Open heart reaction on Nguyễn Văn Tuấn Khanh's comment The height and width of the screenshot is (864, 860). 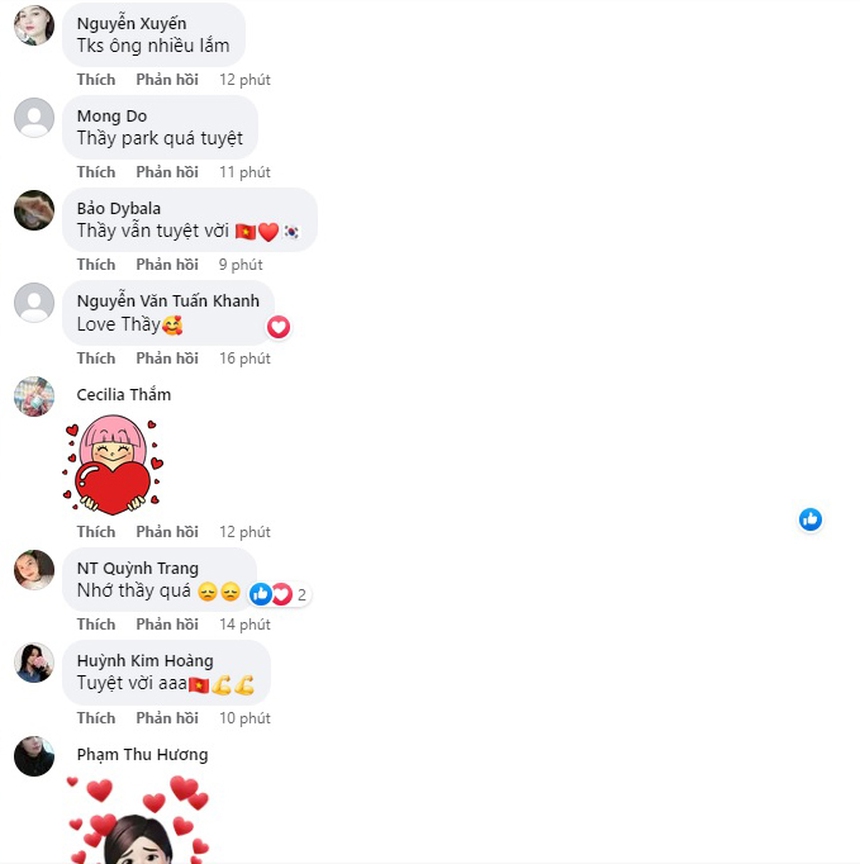(x=278, y=327)
